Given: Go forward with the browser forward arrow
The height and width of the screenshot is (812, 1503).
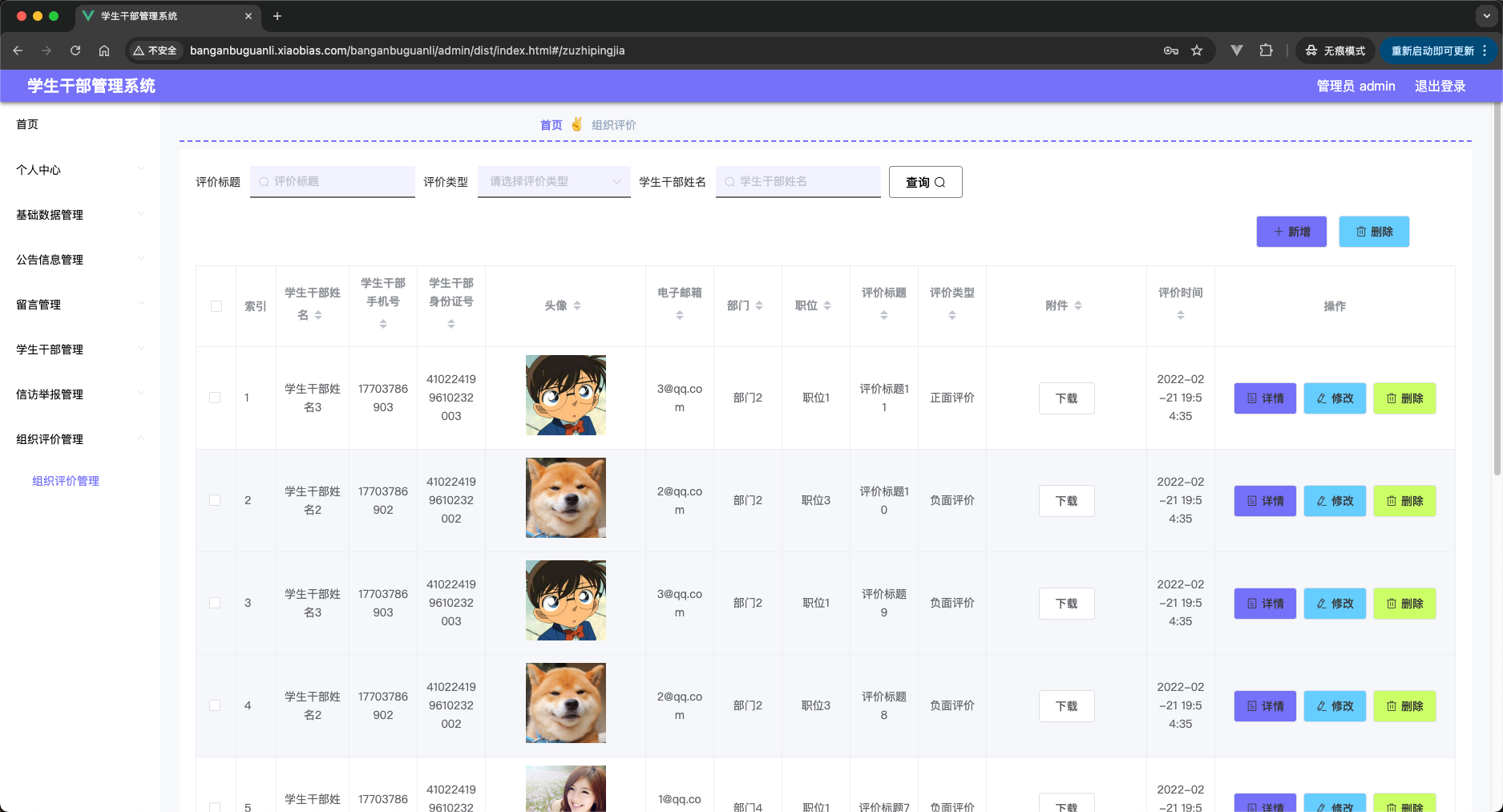Looking at the screenshot, I should coord(46,50).
